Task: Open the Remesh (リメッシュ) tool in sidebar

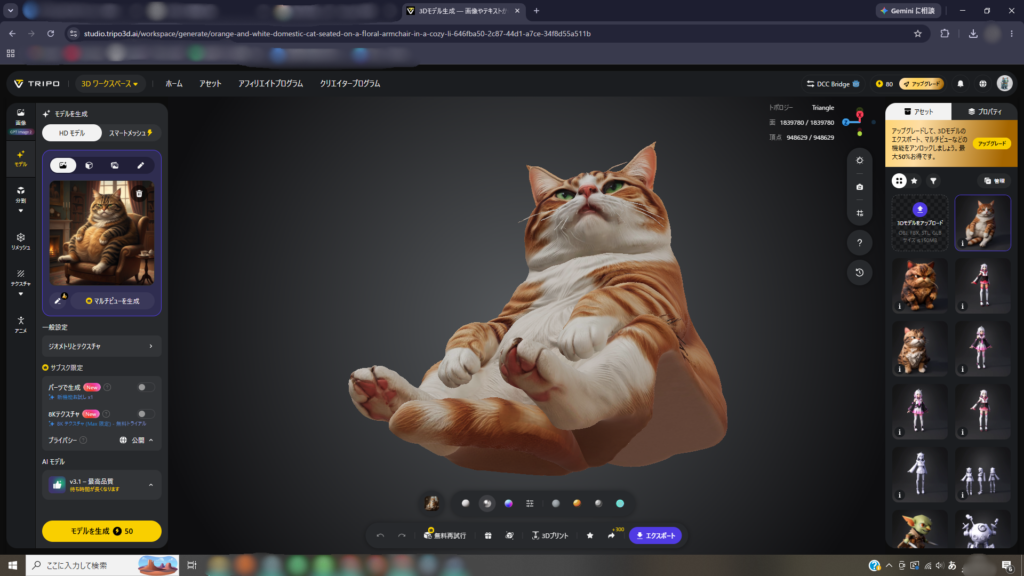Action: click(20, 240)
